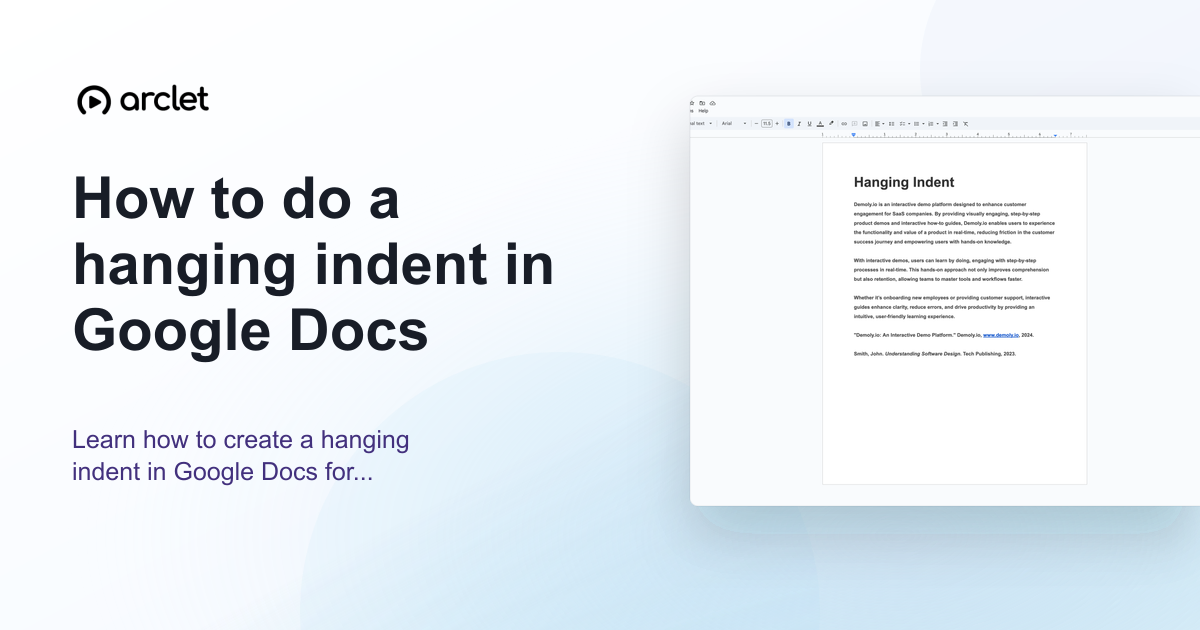Click the paragraph starting "Whether it's onboarding"
Screen dimensions: 1200x630
pos(952,307)
